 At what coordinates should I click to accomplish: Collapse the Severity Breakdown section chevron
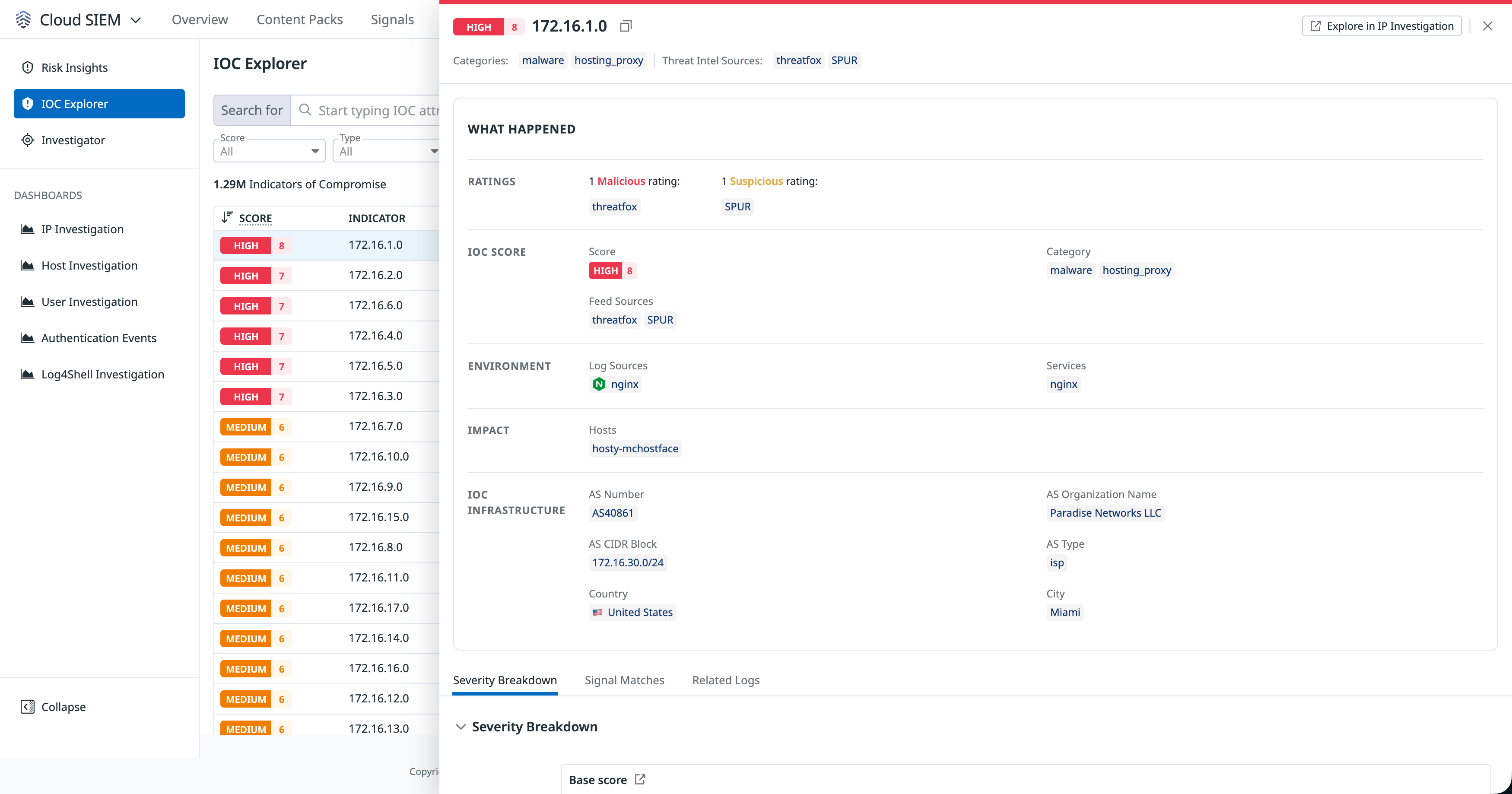click(x=461, y=727)
